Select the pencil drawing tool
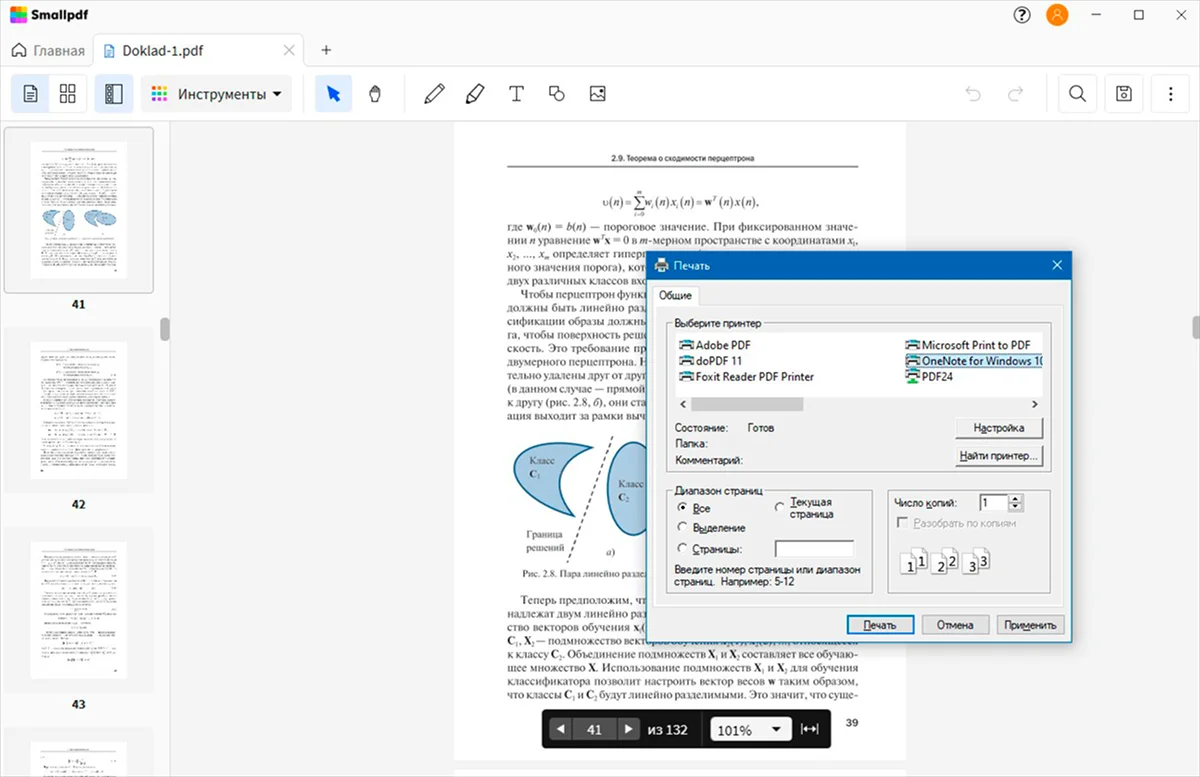Screen dimensions: 1200x777 (434, 94)
